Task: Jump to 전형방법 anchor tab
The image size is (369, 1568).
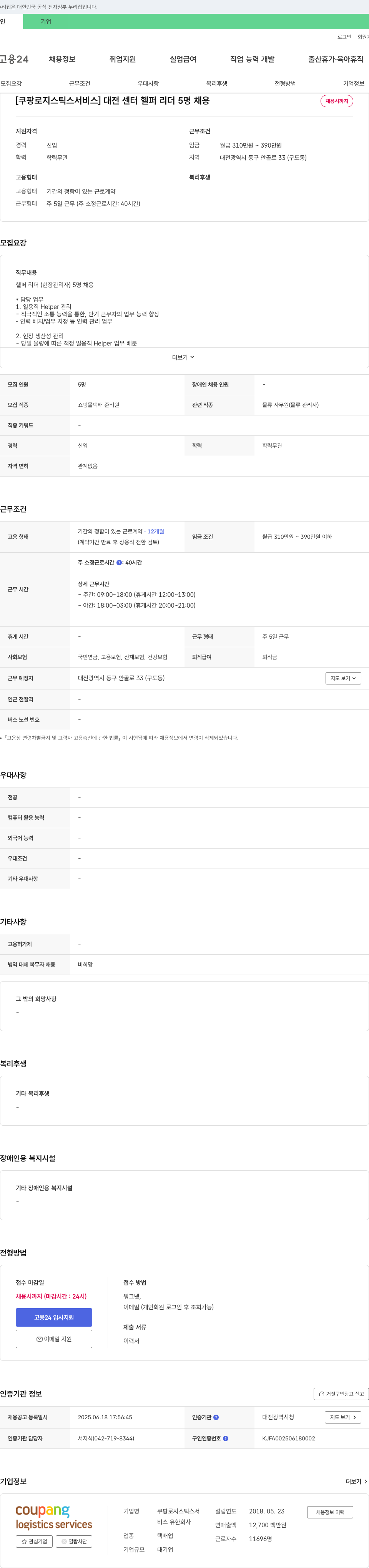Action: 285,83
